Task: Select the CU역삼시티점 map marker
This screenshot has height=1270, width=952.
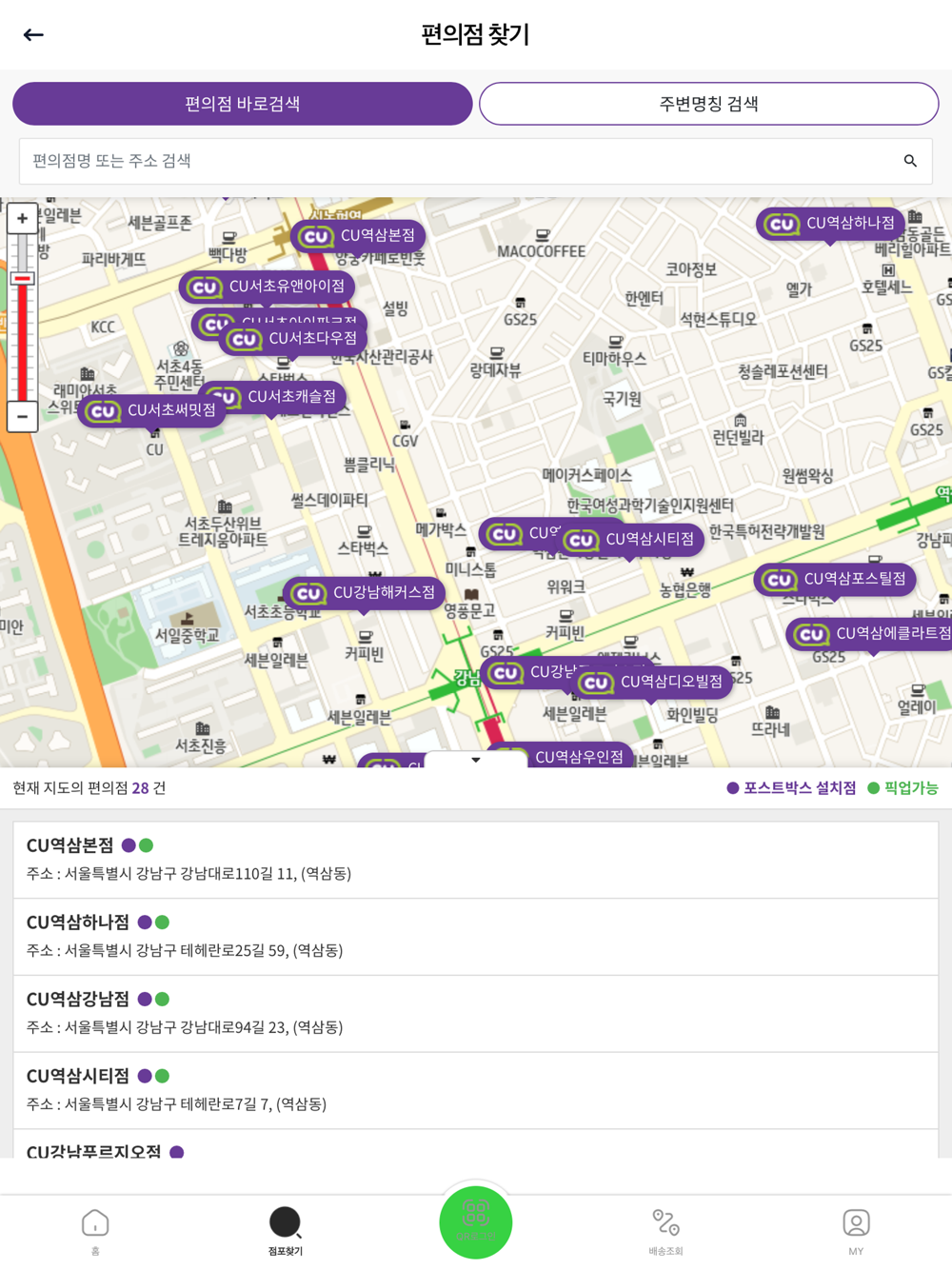Action: coord(630,540)
